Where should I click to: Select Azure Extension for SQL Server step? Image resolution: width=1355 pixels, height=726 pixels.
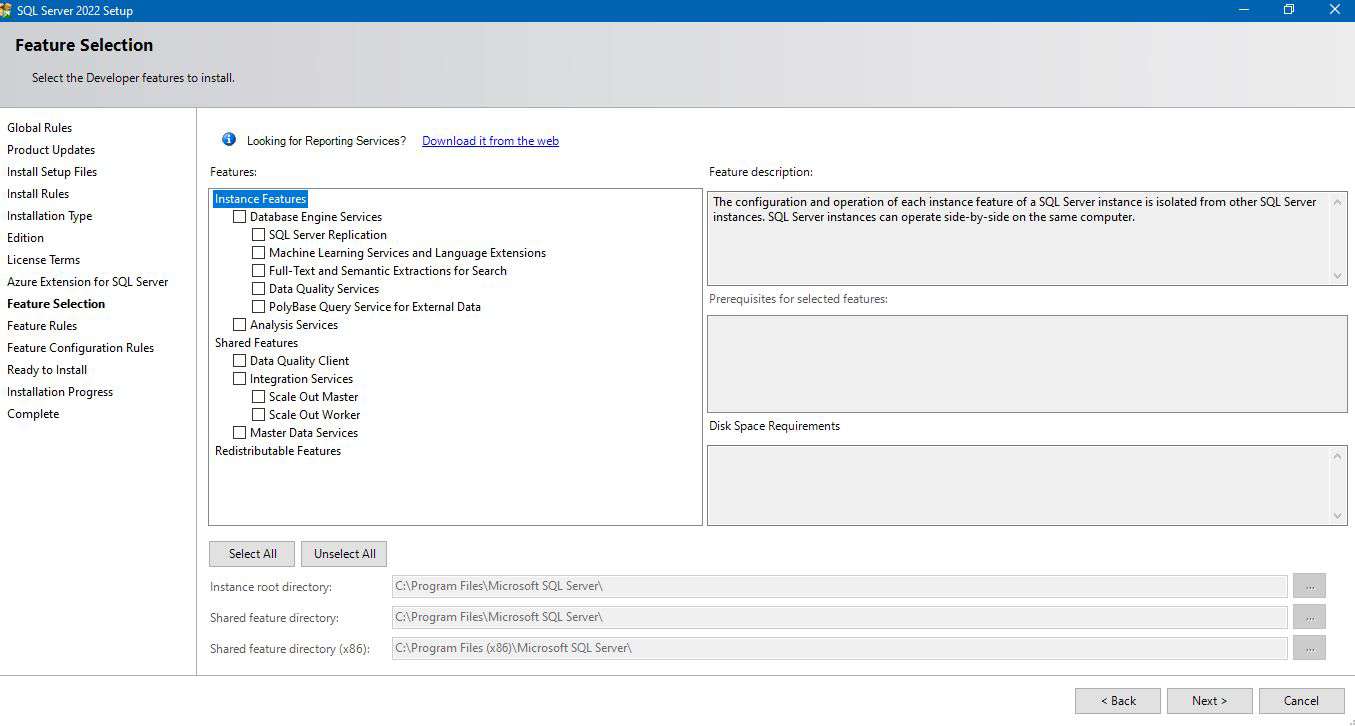point(88,282)
